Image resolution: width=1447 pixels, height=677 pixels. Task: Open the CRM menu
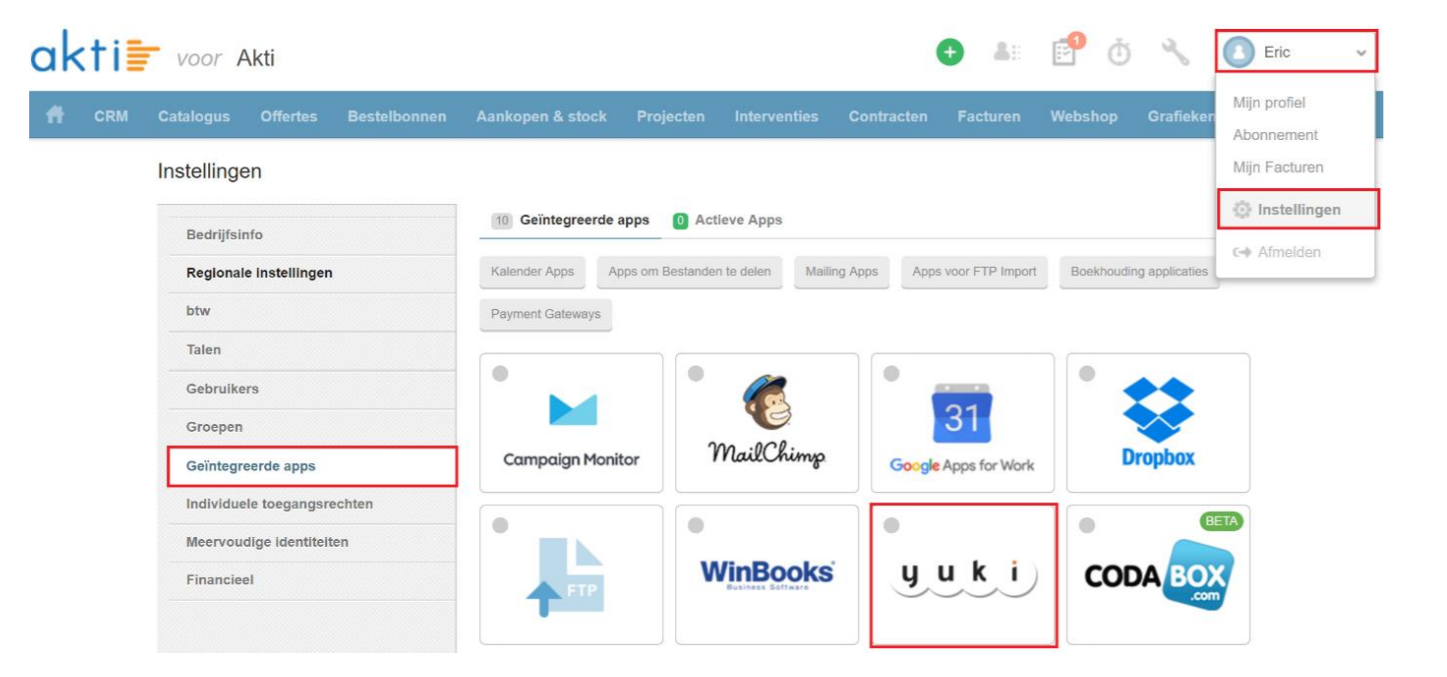pos(111,116)
